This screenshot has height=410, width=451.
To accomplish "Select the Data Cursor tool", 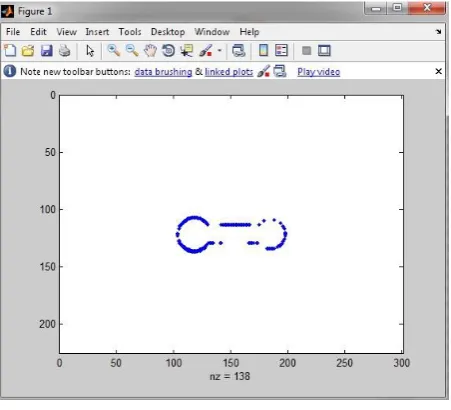I will click(187, 51).
